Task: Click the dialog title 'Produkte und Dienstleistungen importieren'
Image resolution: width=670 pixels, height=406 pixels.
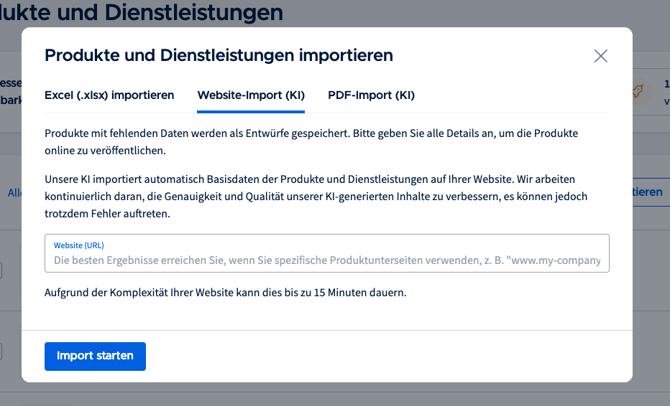Action: click(x=219, y=56)
